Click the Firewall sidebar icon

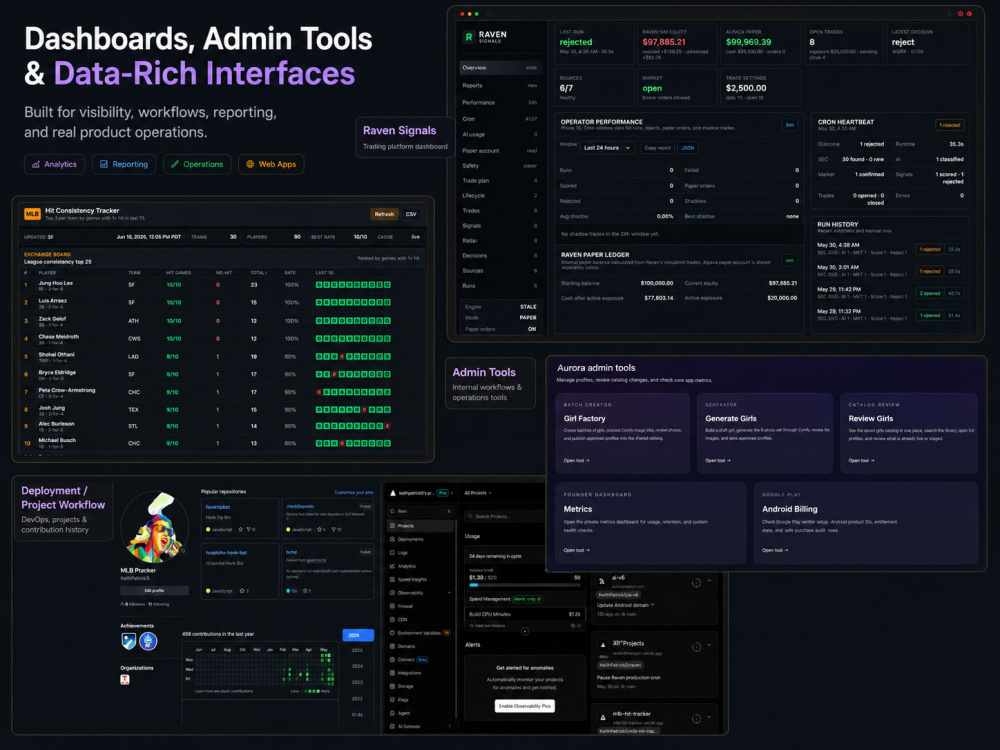tap(392, 607)
